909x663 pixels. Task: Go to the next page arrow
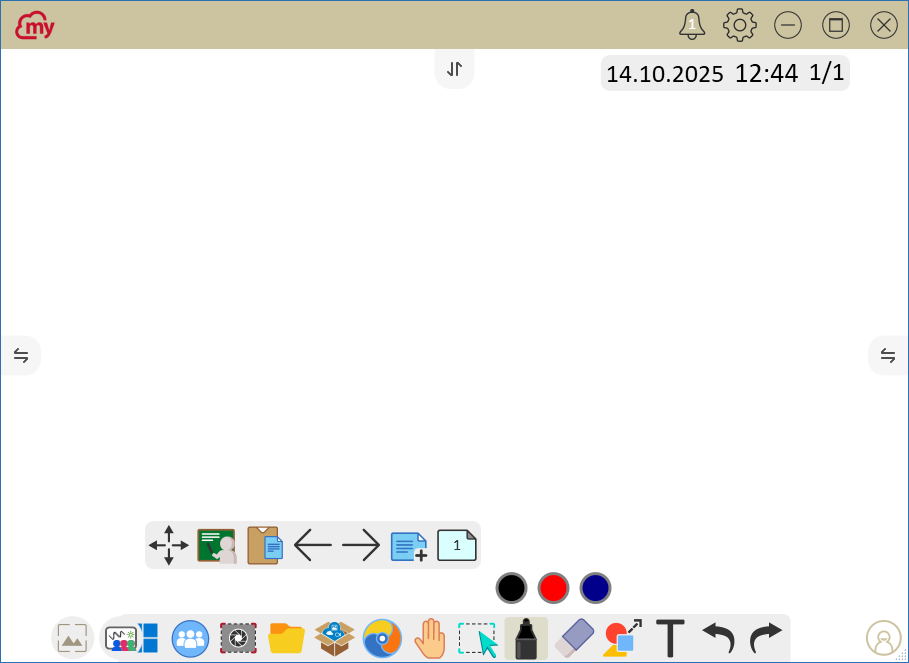click(361, 546)
